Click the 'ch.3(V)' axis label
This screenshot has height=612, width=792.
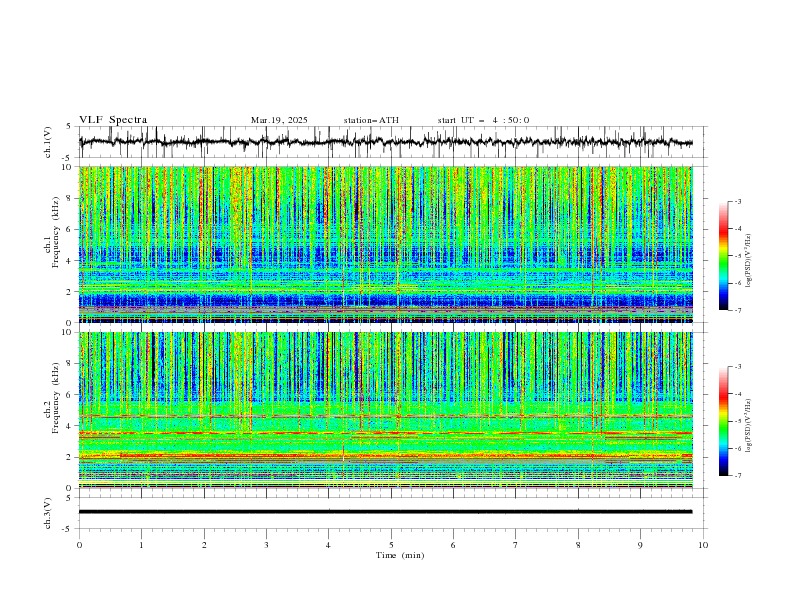click(48, 513)
